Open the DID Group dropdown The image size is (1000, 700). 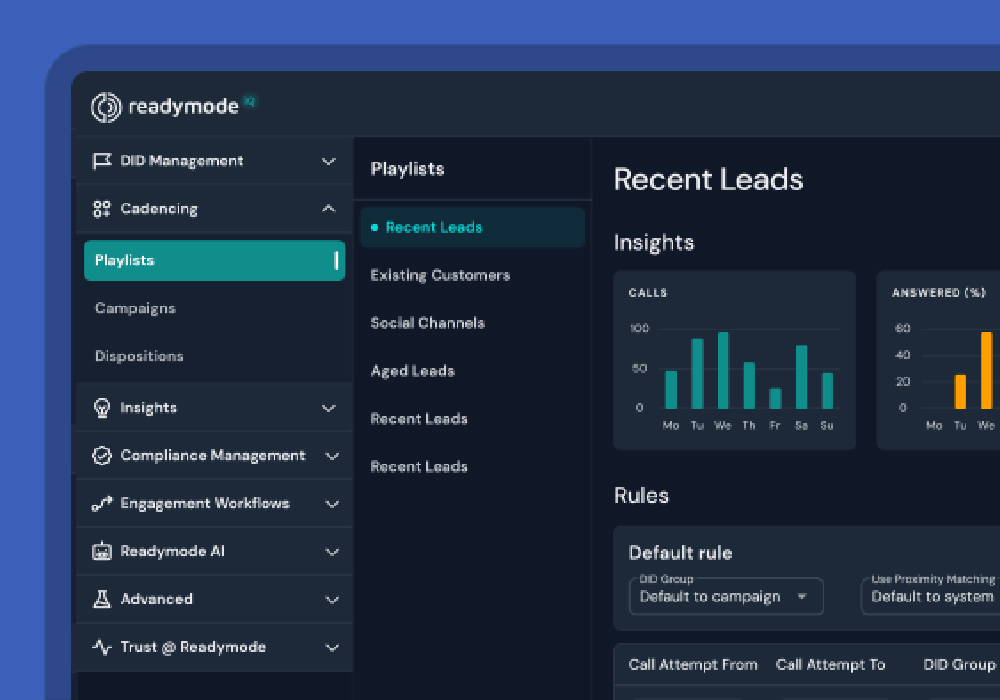point(725,597)
